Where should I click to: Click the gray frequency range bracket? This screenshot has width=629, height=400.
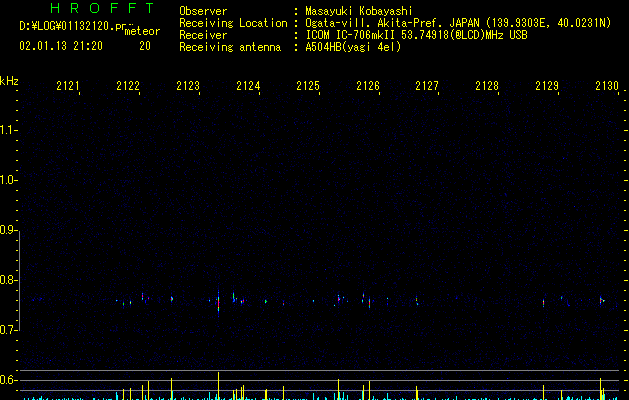coord(19,280)
